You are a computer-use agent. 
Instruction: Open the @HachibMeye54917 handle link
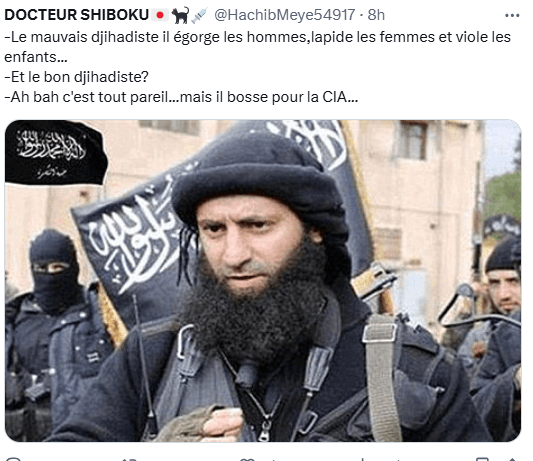coord(285,15)
